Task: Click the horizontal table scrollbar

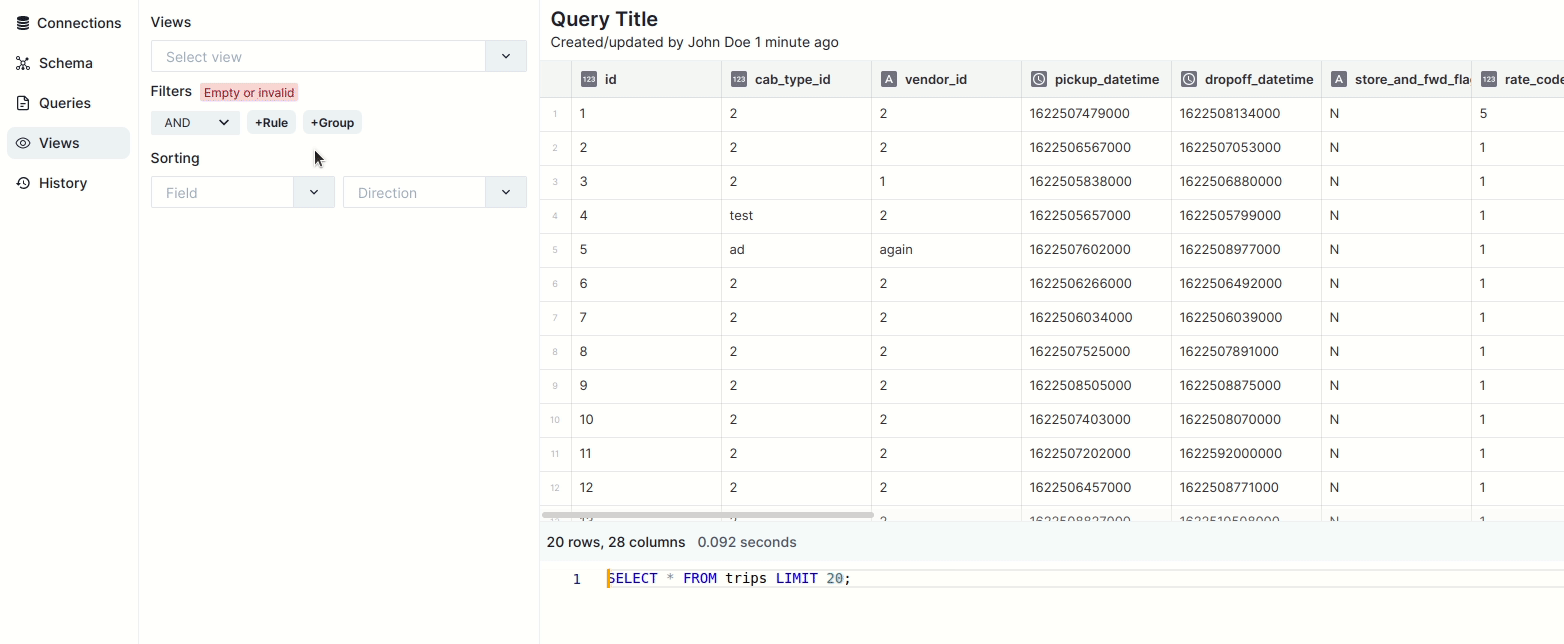Action: [x=708, y=515]
